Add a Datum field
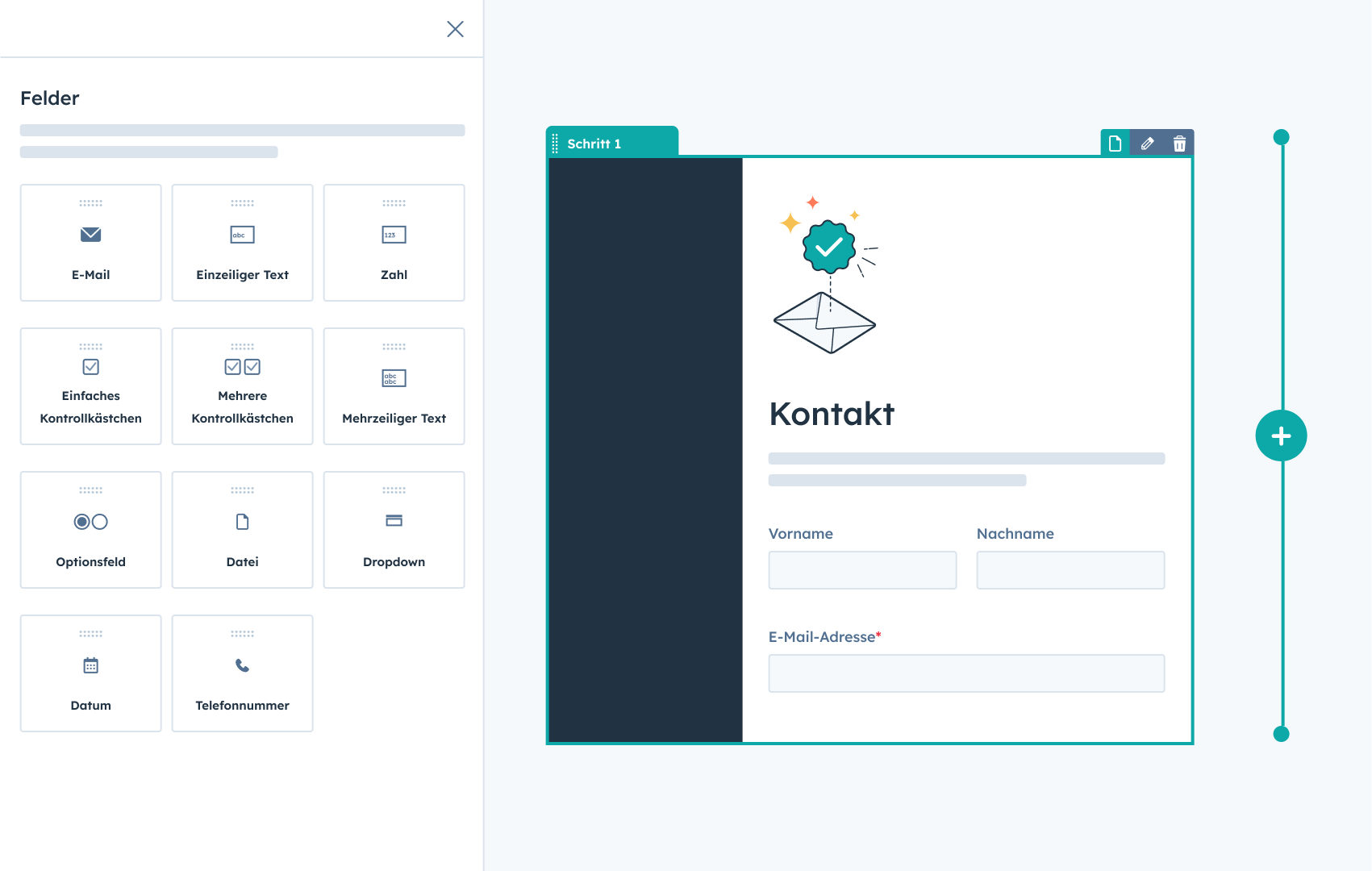 click(x=90, y=673)
